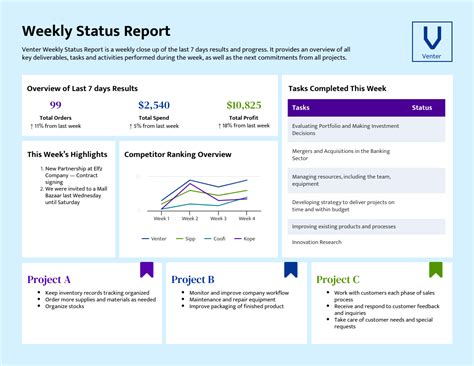The image size is (474, 366).
Task: Click the Innovation Research task row
Action: [366, 242]
